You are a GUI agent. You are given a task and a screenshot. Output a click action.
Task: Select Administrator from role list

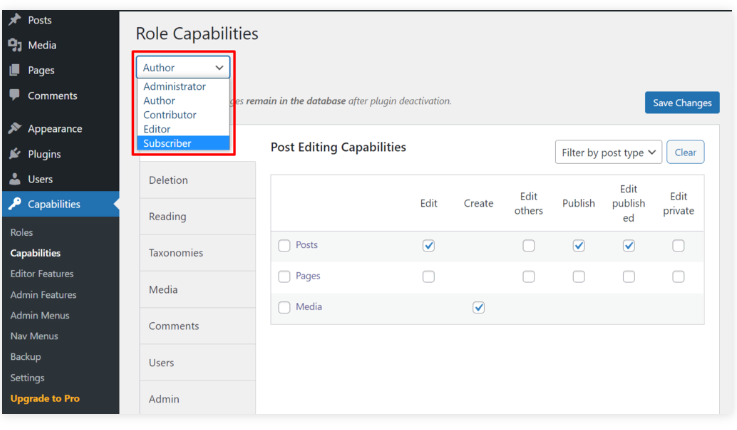(x=183, y=86)
